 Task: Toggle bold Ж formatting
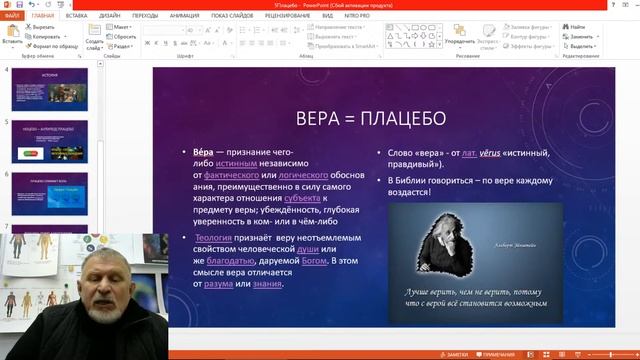click(147, 43)
